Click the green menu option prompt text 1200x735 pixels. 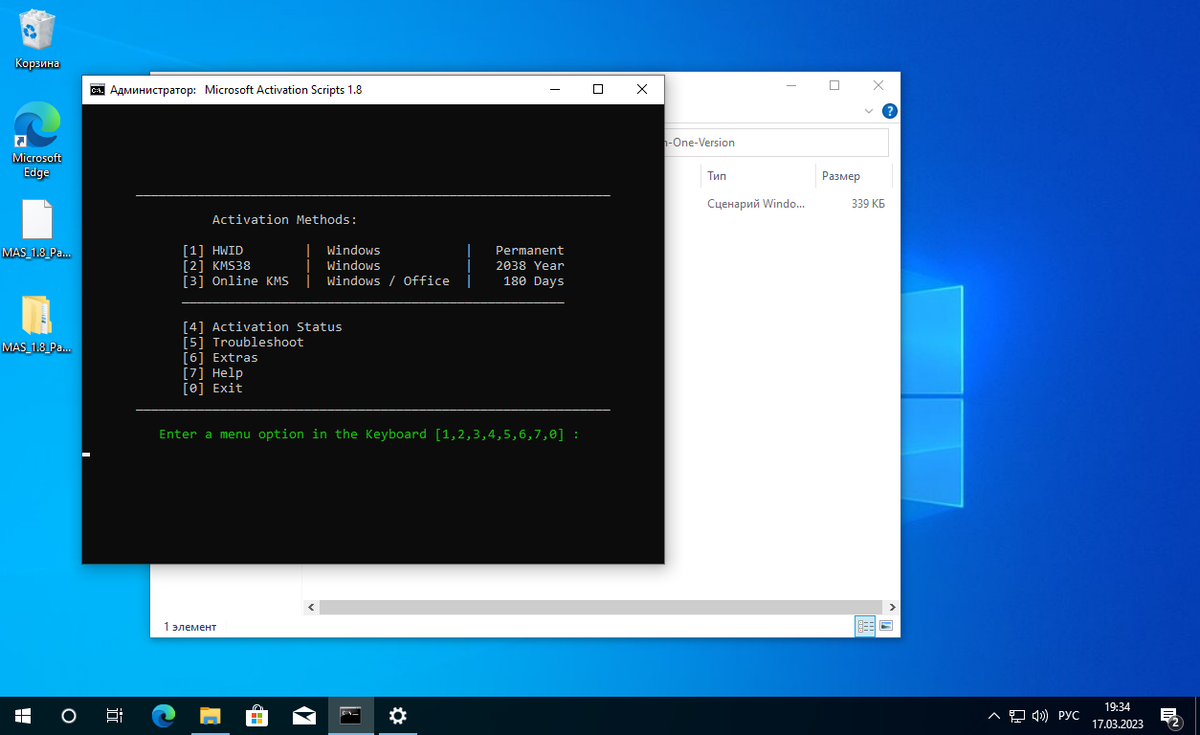coord(369,434)
